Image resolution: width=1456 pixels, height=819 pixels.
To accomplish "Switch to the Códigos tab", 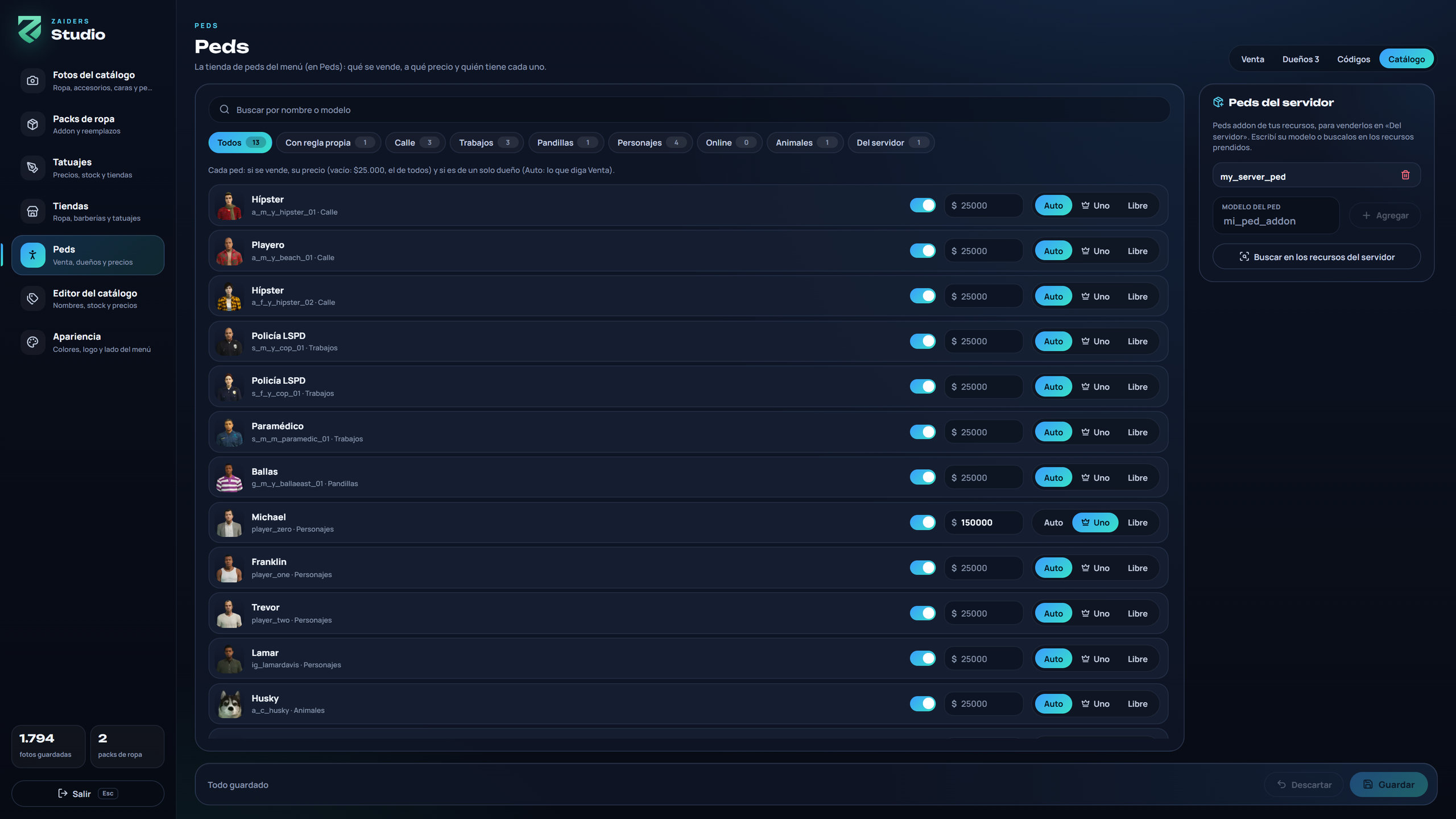I will (x=1354, y=59).
